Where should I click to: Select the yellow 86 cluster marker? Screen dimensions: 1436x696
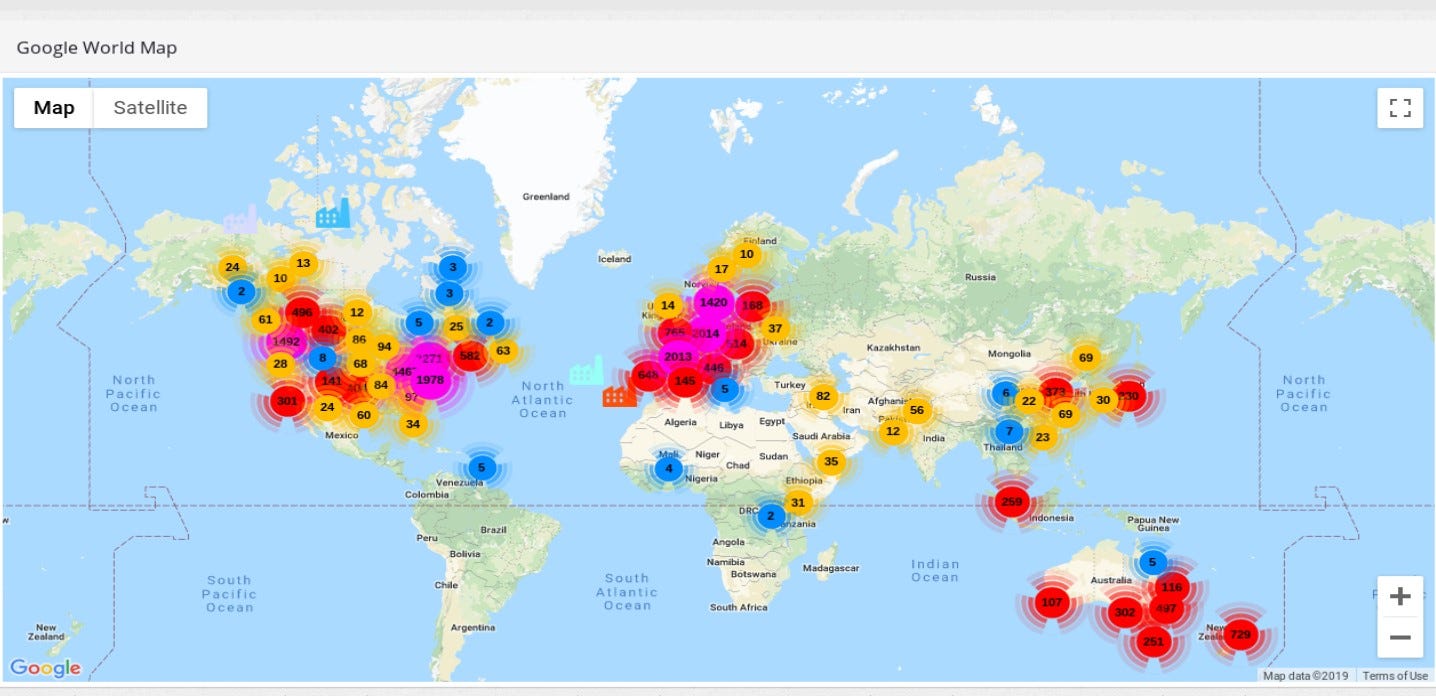coord(359,340)
